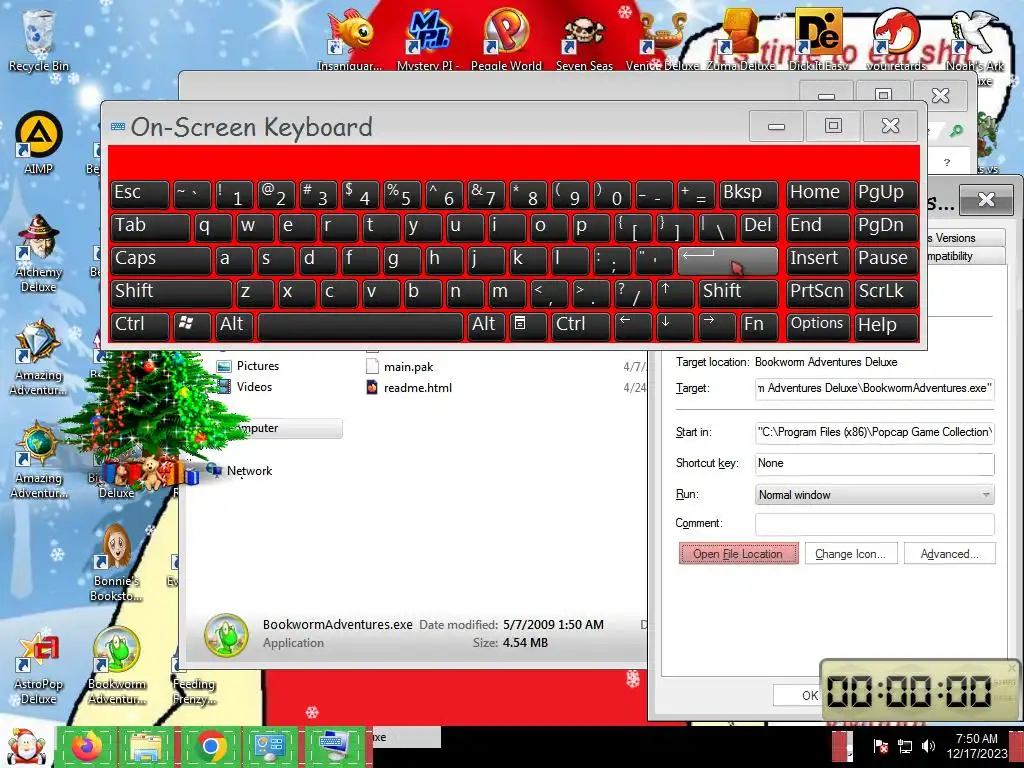Open the Run dropdown showing Normal window
The image size is (1024, 768).
click(874, 494)
